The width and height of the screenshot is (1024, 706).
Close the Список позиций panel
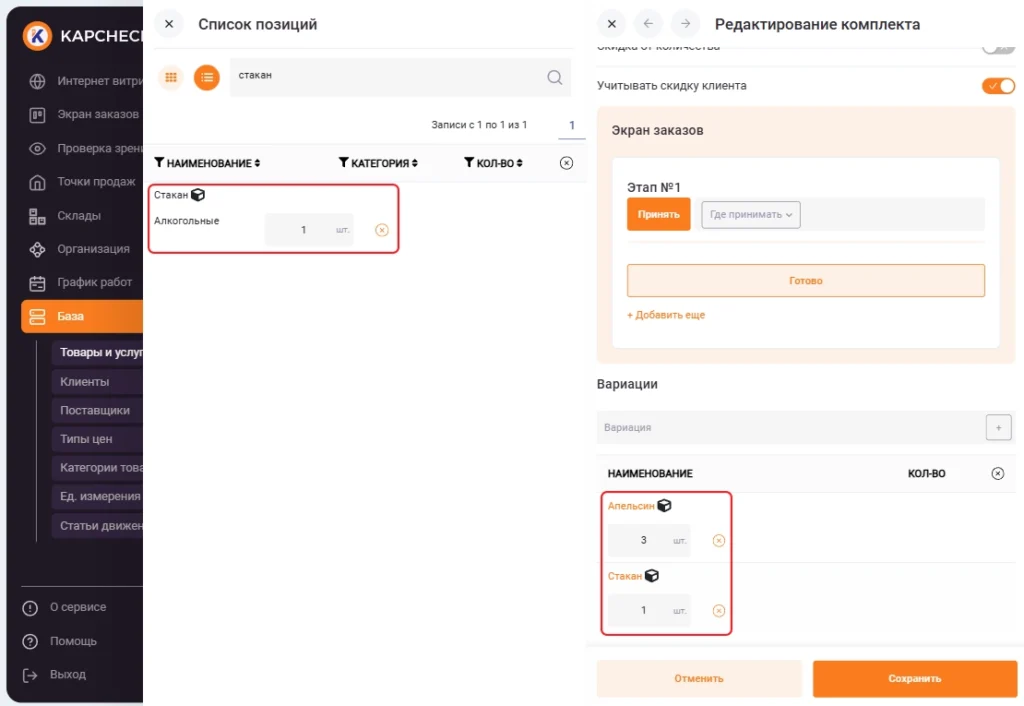click(169, 24)
